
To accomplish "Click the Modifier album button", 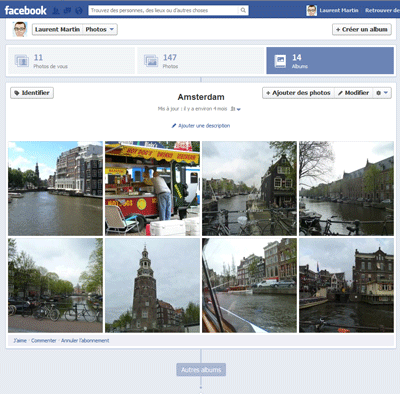I will tap(354, 93).
